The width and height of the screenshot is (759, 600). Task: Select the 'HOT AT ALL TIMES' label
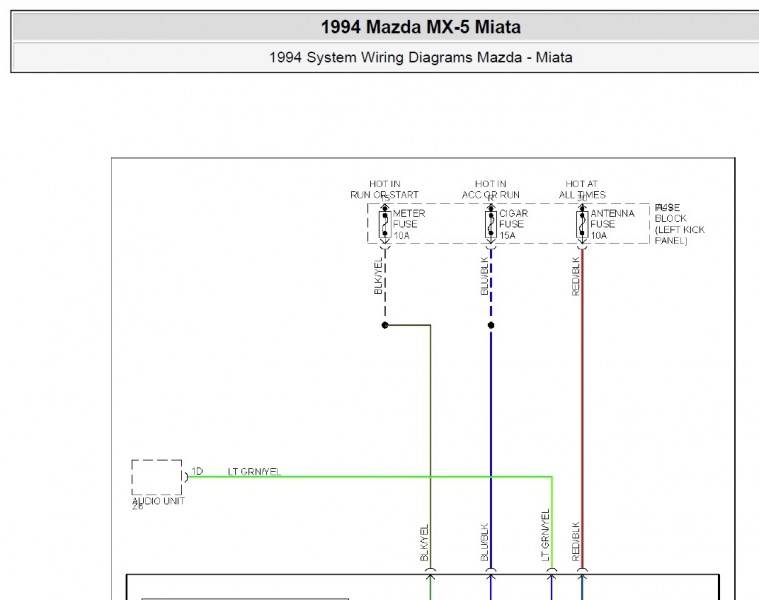pos(582,189)
